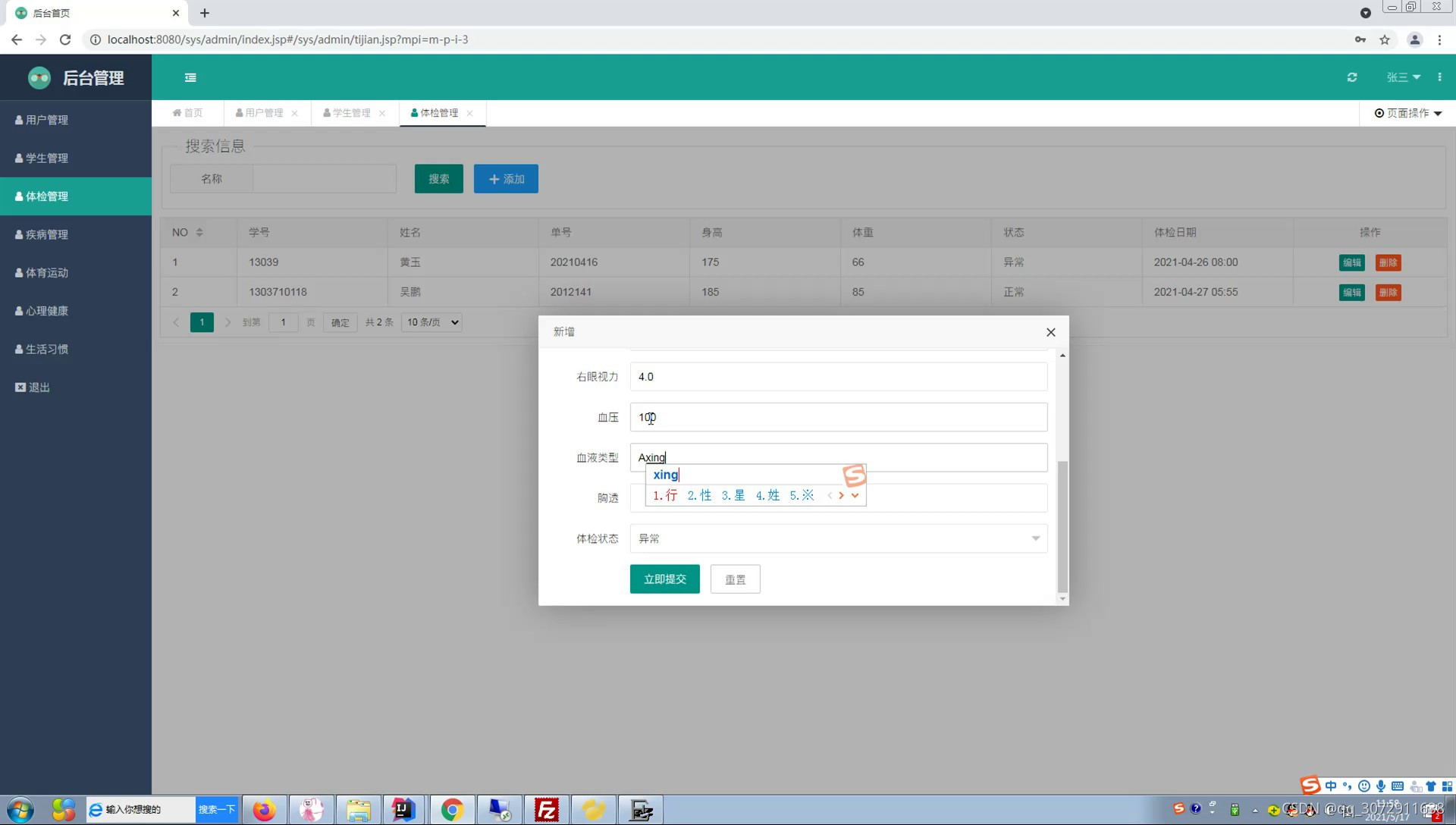
Task: Open the 体检状态 dropdown
Action: [839, 538]
